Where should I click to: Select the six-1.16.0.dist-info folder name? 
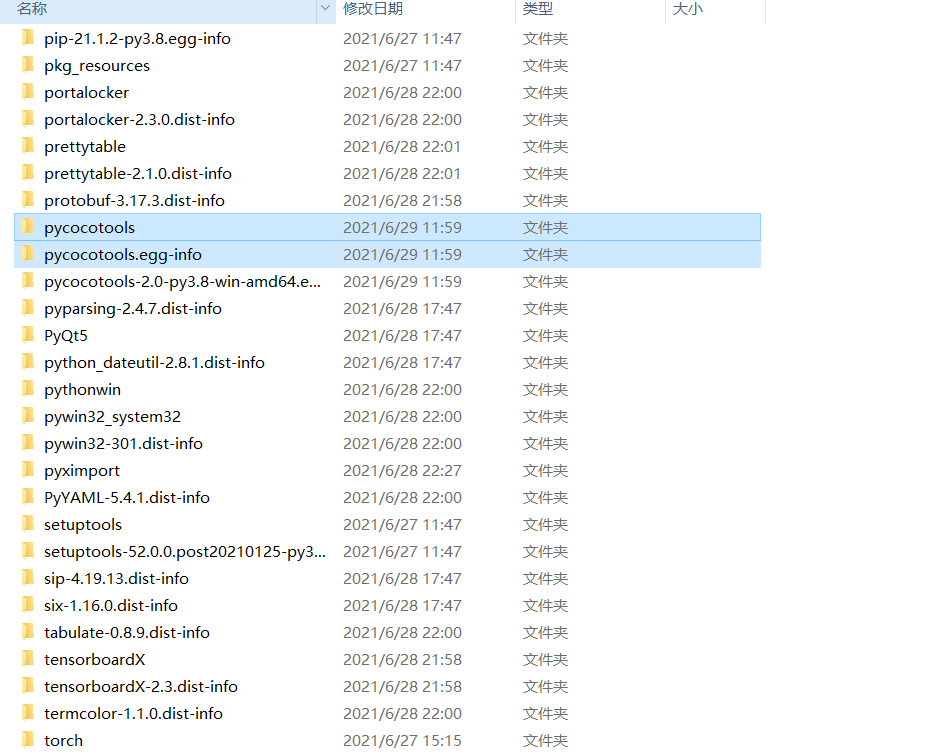(x=111, y=606)
